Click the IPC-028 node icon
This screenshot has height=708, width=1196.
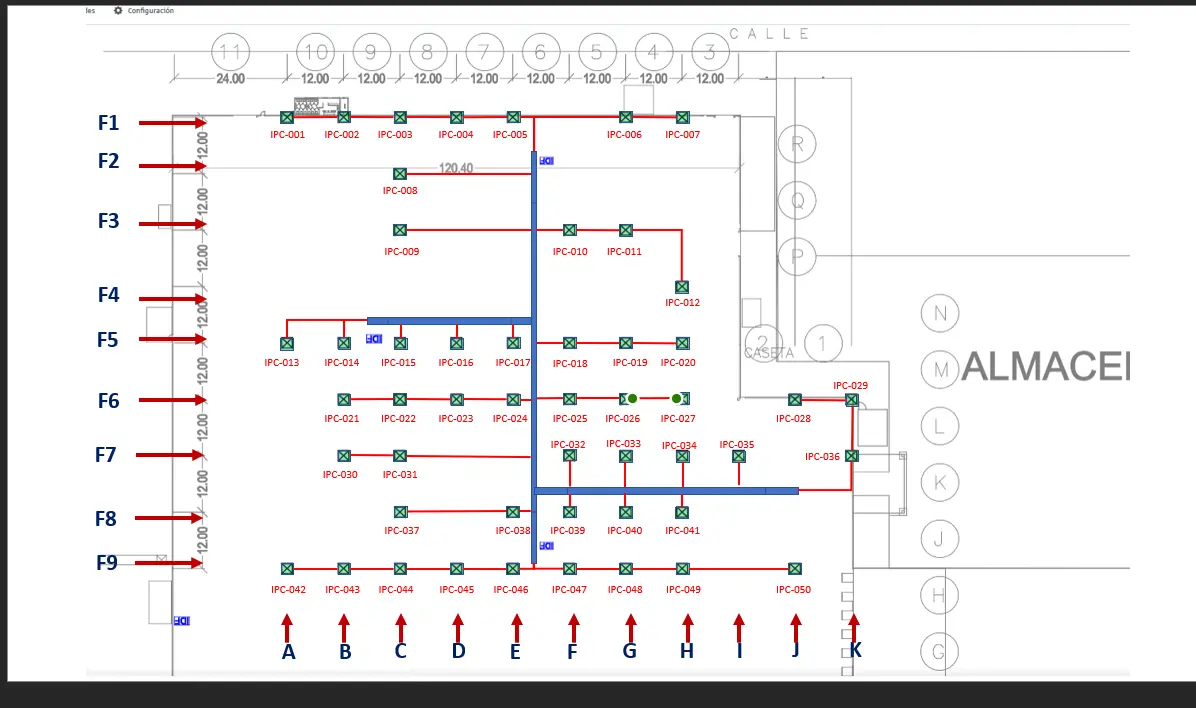(x=795, y=399)
